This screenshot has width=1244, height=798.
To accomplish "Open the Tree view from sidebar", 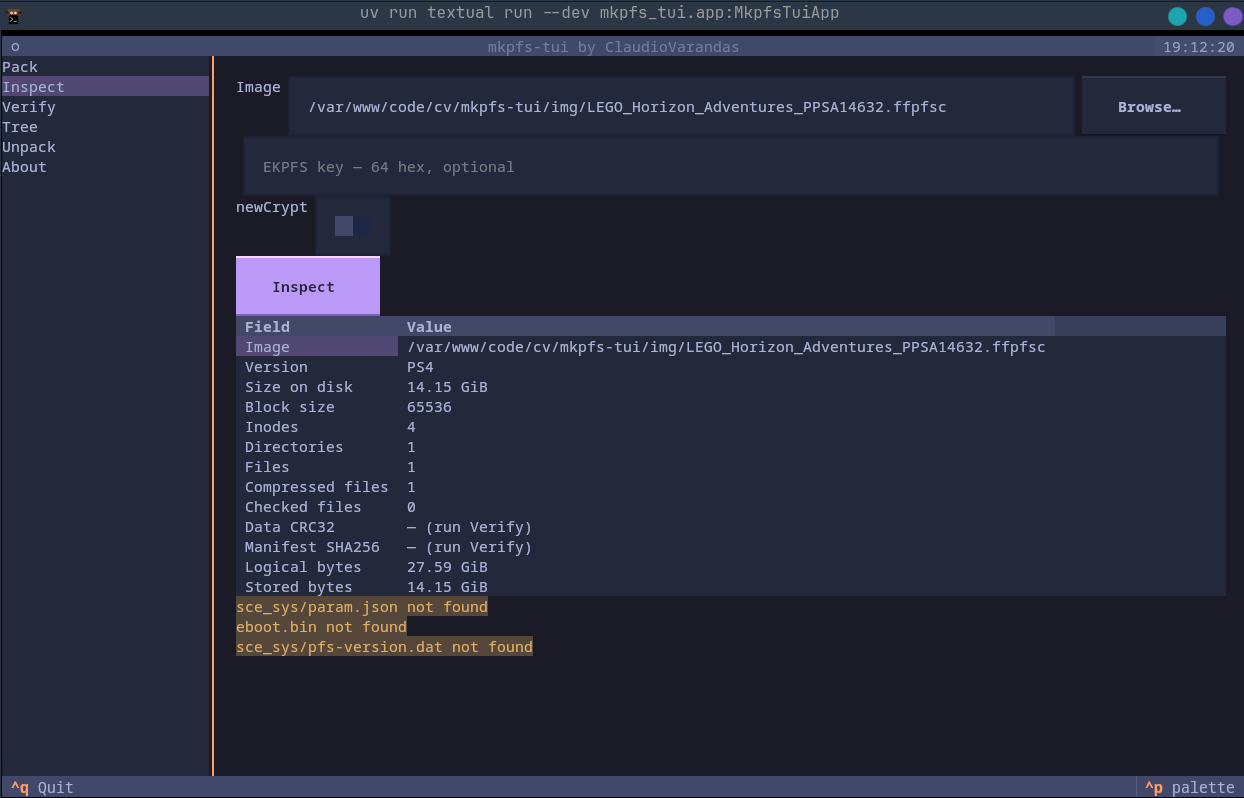I will pos(105,127).
